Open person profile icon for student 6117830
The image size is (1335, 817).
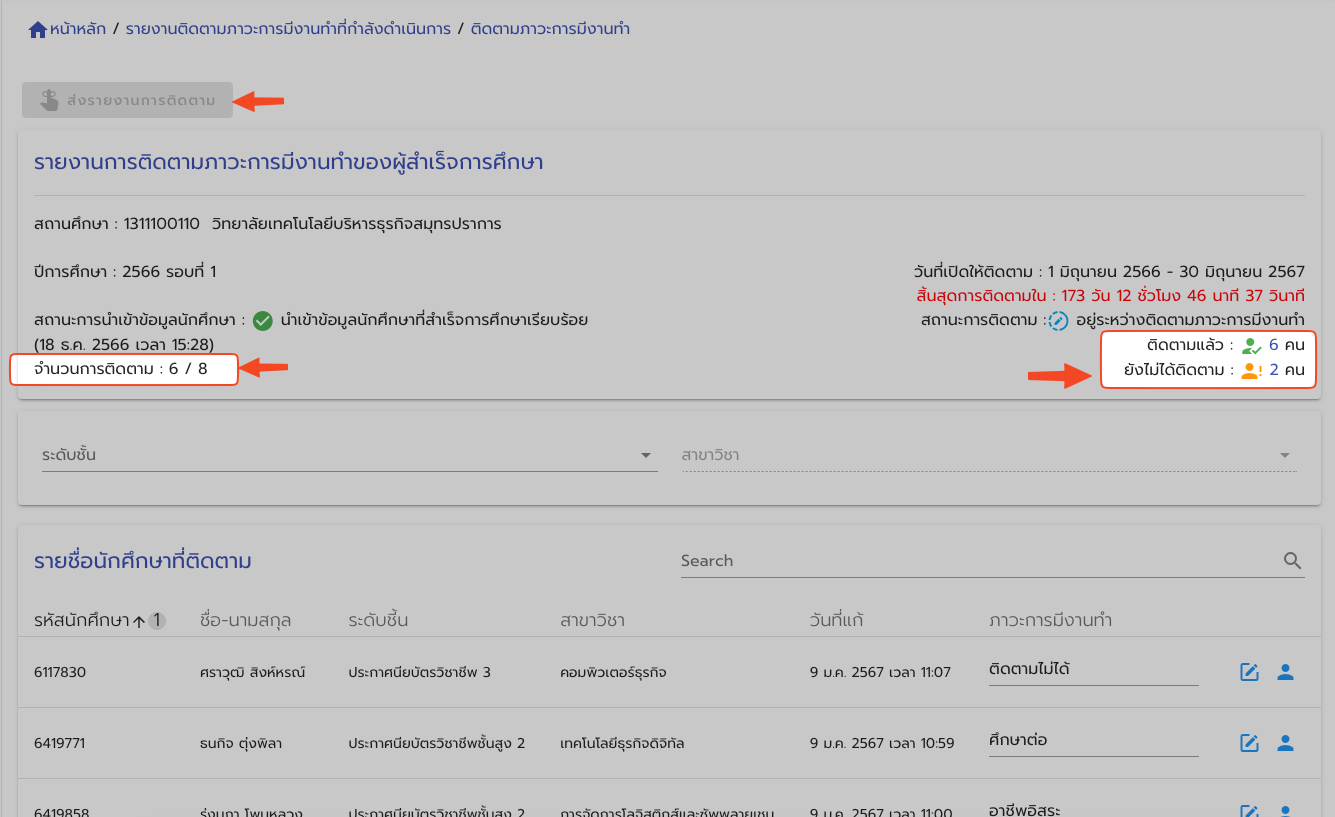click(x=1285, y=672)
